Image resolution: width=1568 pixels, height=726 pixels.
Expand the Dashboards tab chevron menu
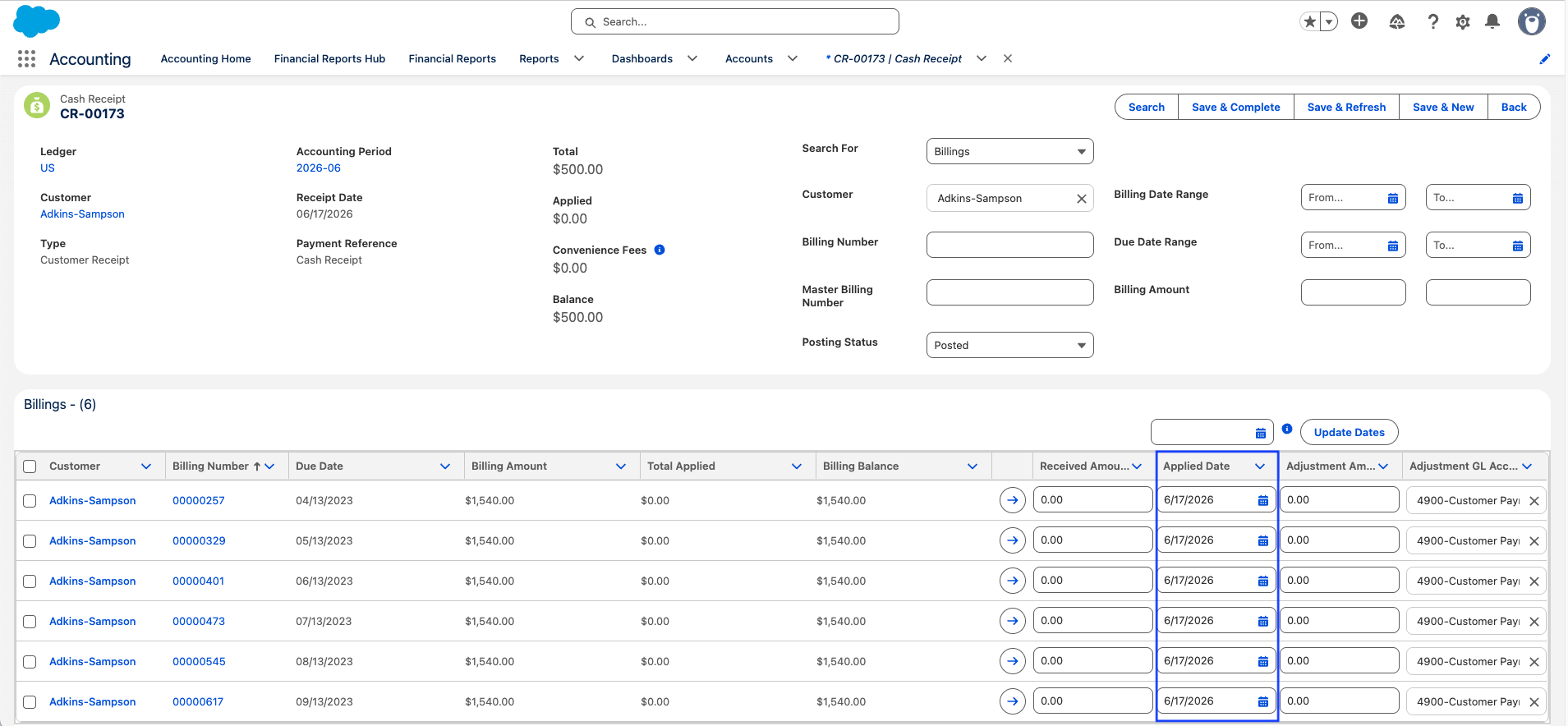click(x=692, y=58)
